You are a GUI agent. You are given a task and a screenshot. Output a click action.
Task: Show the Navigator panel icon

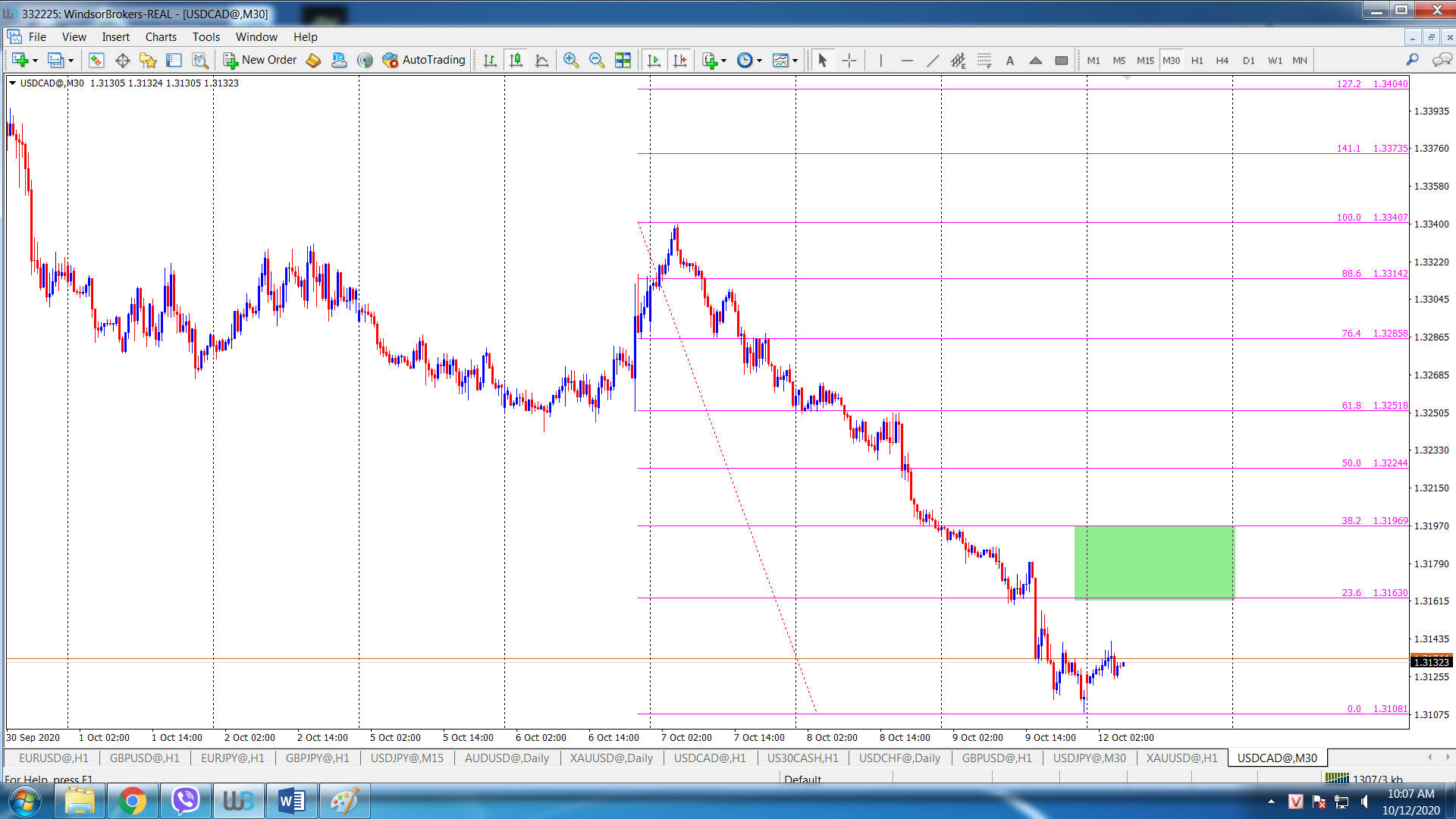[x=148, y=61]
